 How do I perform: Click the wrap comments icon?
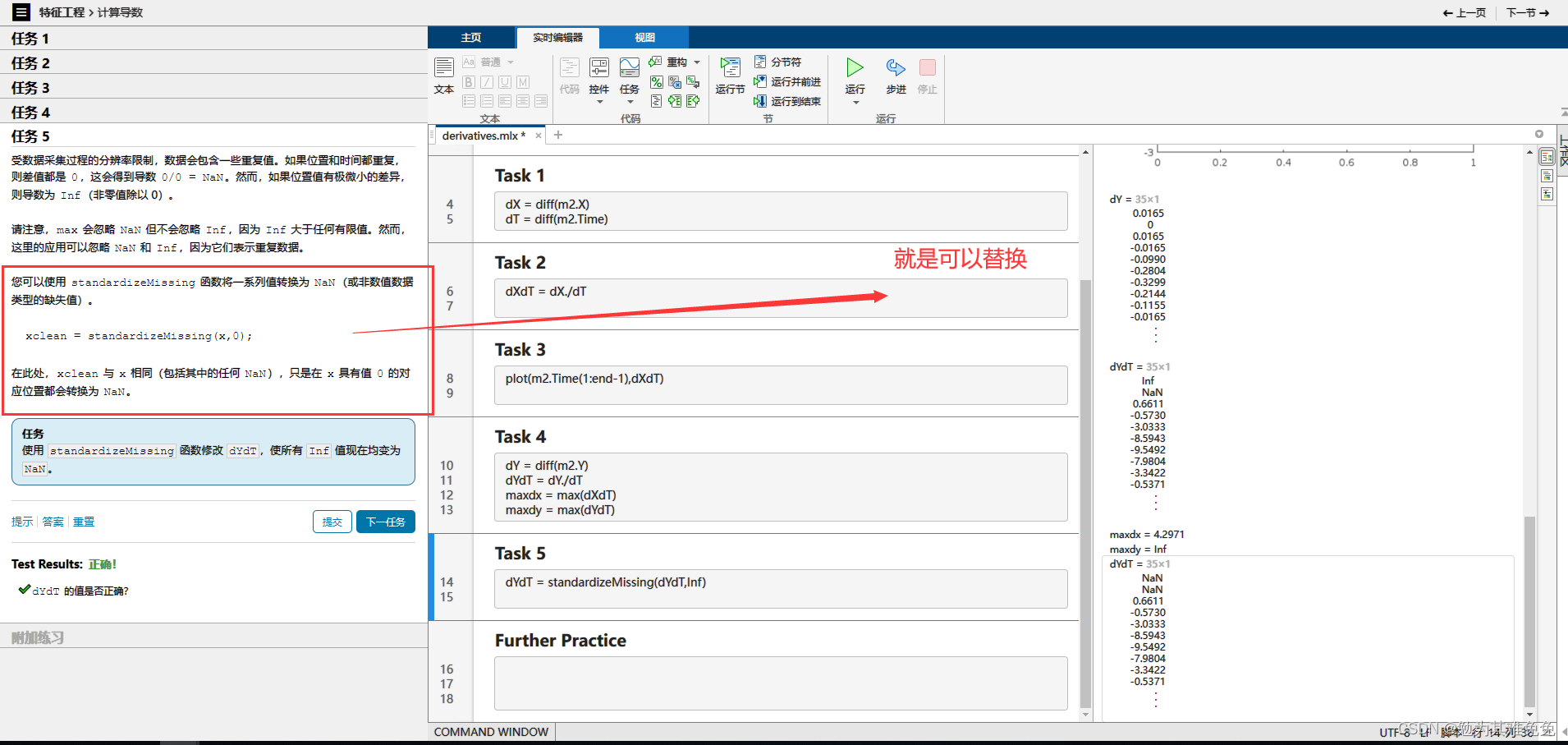[693, 82]
